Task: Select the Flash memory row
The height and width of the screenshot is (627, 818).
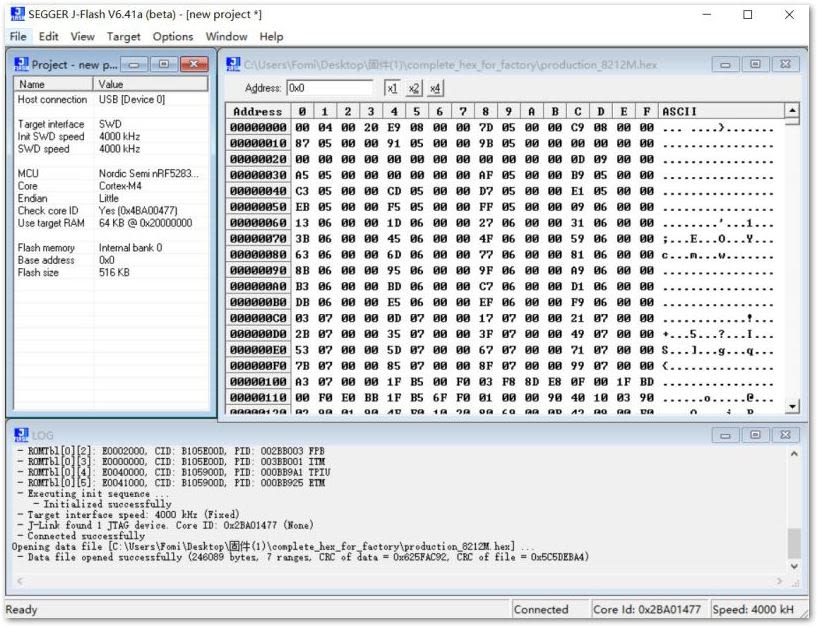Action: 111,248
